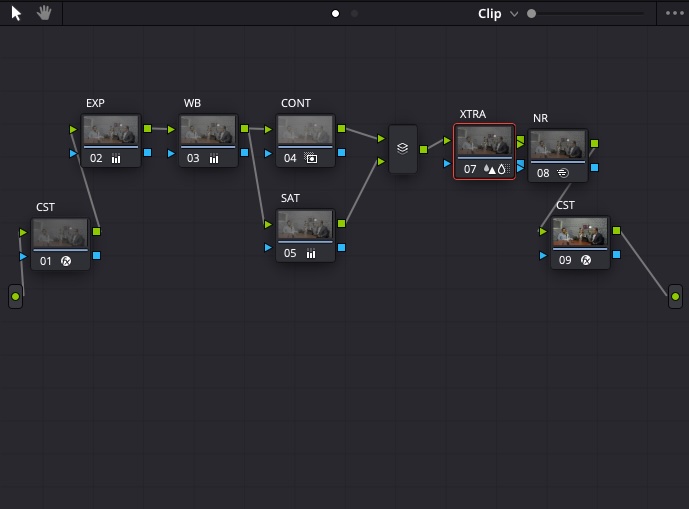Click the bars icon on node 05
689x509 pixels.
pos(311,253)
